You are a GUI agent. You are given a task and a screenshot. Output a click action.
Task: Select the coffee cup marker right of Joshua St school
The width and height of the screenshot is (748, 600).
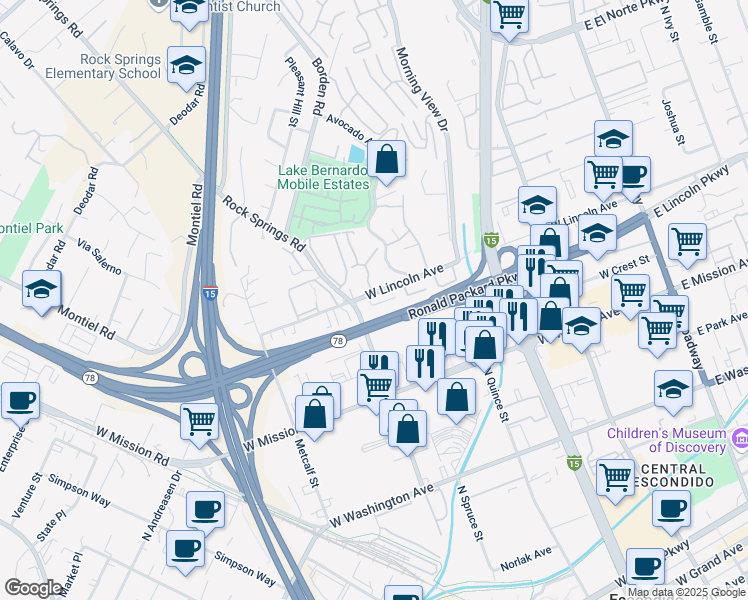(637, 176)
